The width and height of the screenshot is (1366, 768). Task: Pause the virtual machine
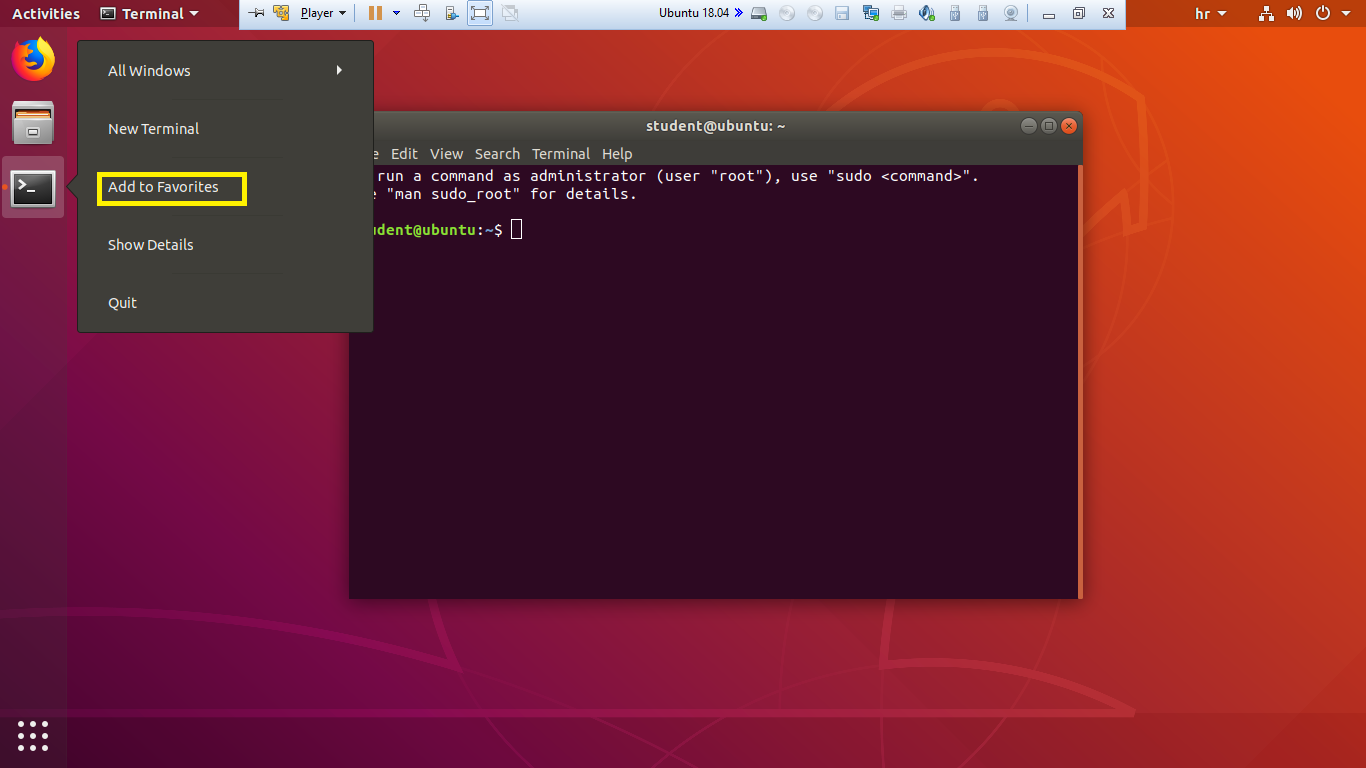click(375, 13)
